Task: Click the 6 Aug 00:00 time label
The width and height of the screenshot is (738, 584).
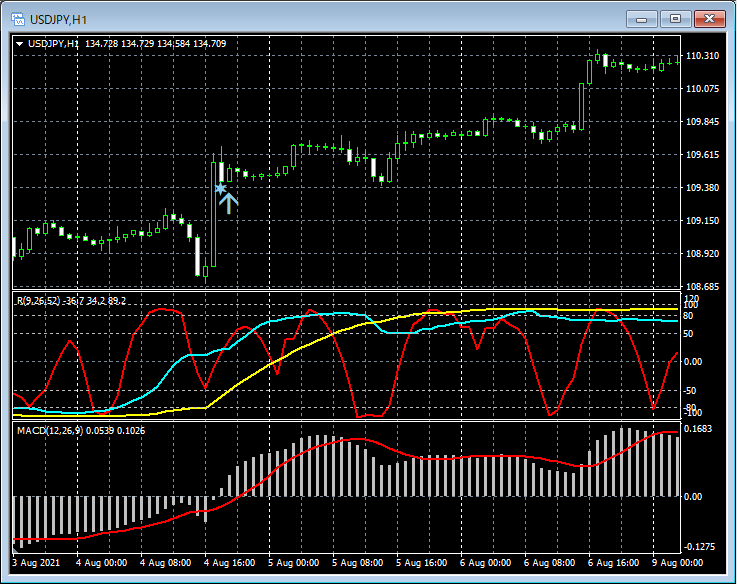Action: click(x=484, y=563)
